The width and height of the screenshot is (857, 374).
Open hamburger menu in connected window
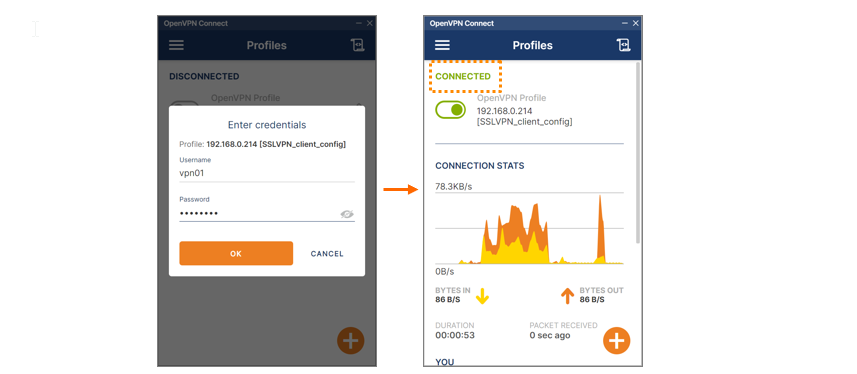click(x=442, y=45)
